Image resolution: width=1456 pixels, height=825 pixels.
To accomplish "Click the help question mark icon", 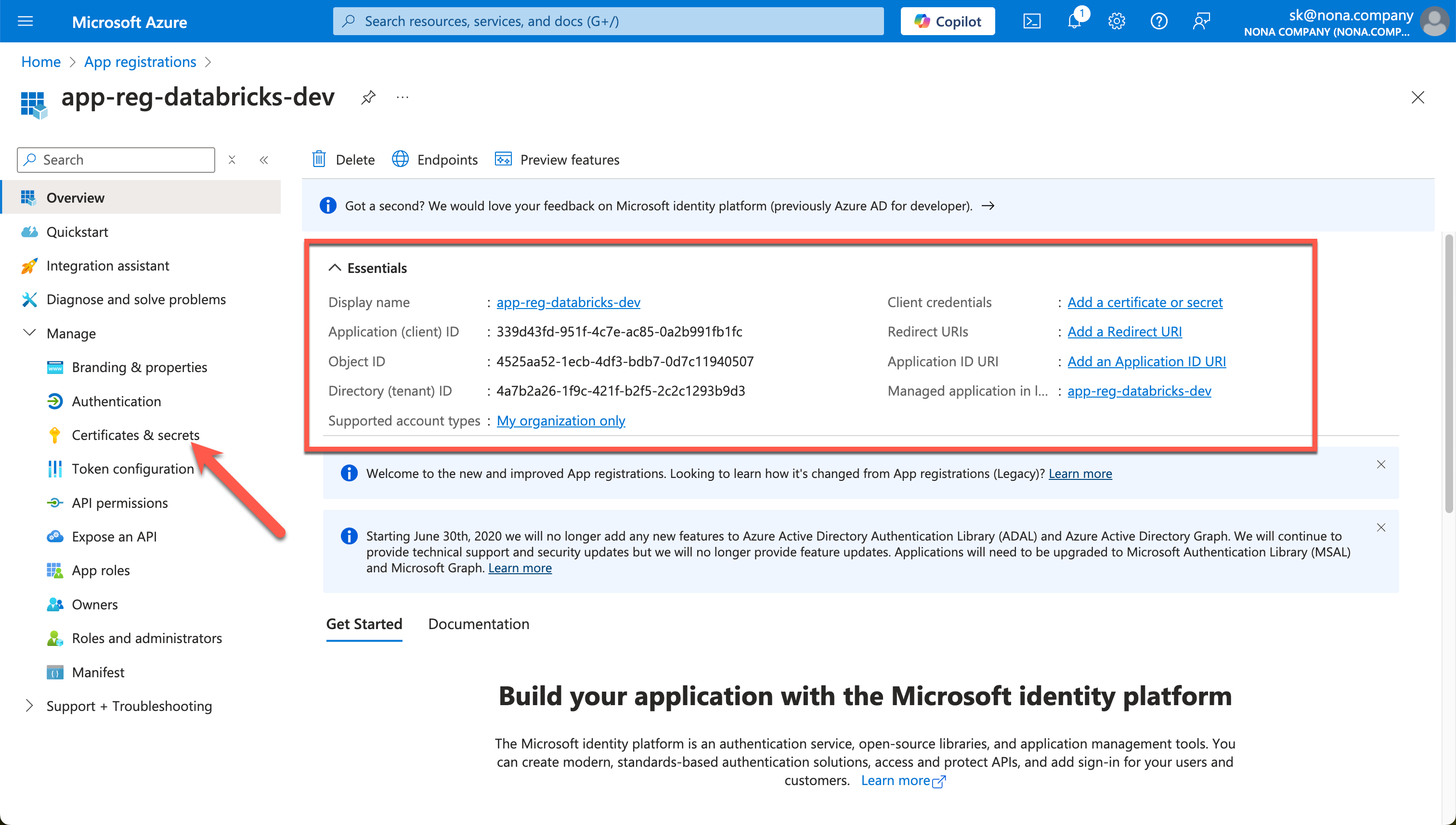I will tap(1159, 22).
